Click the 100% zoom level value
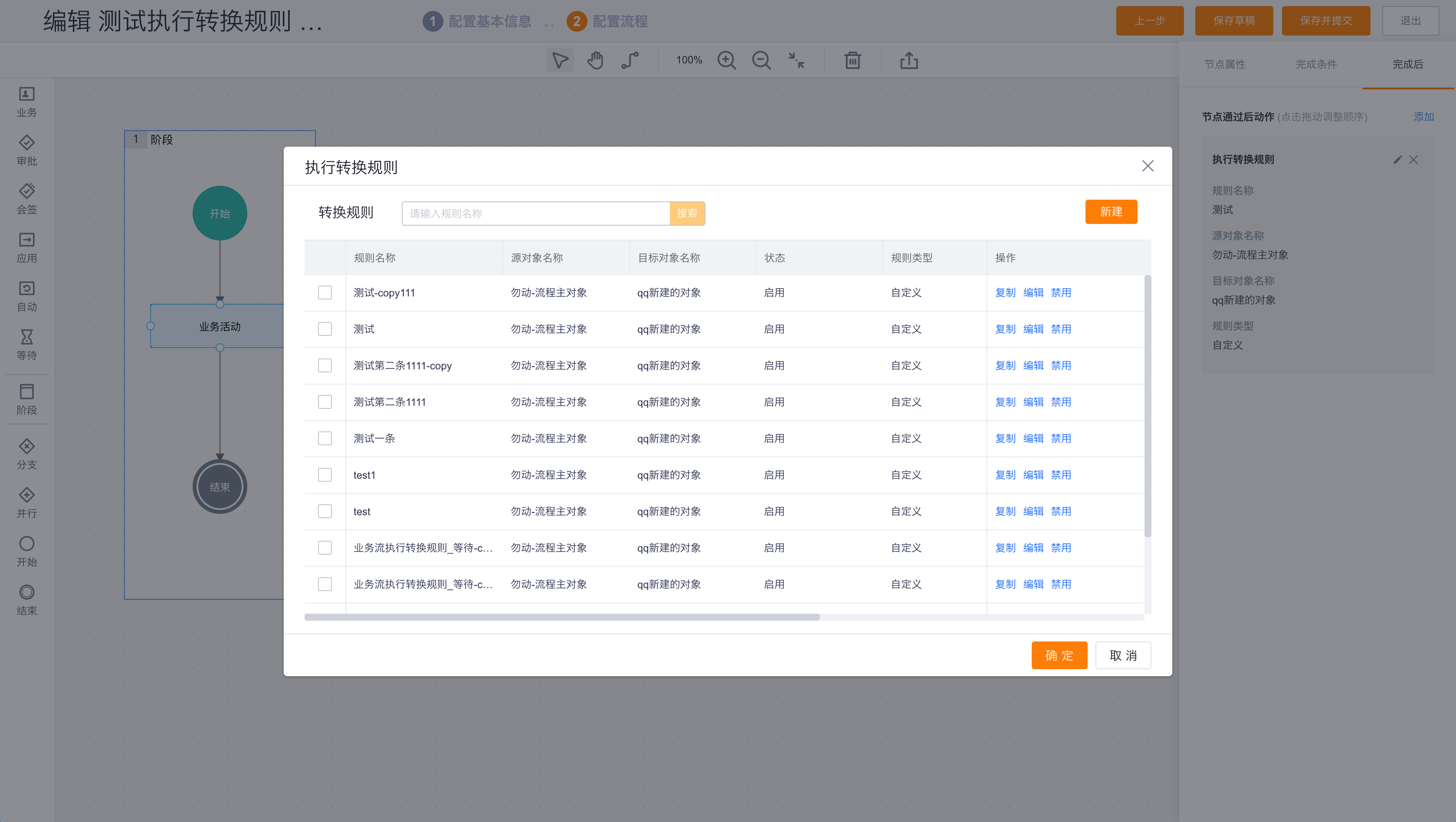1456x822 pixels. [x=689, y=60]
